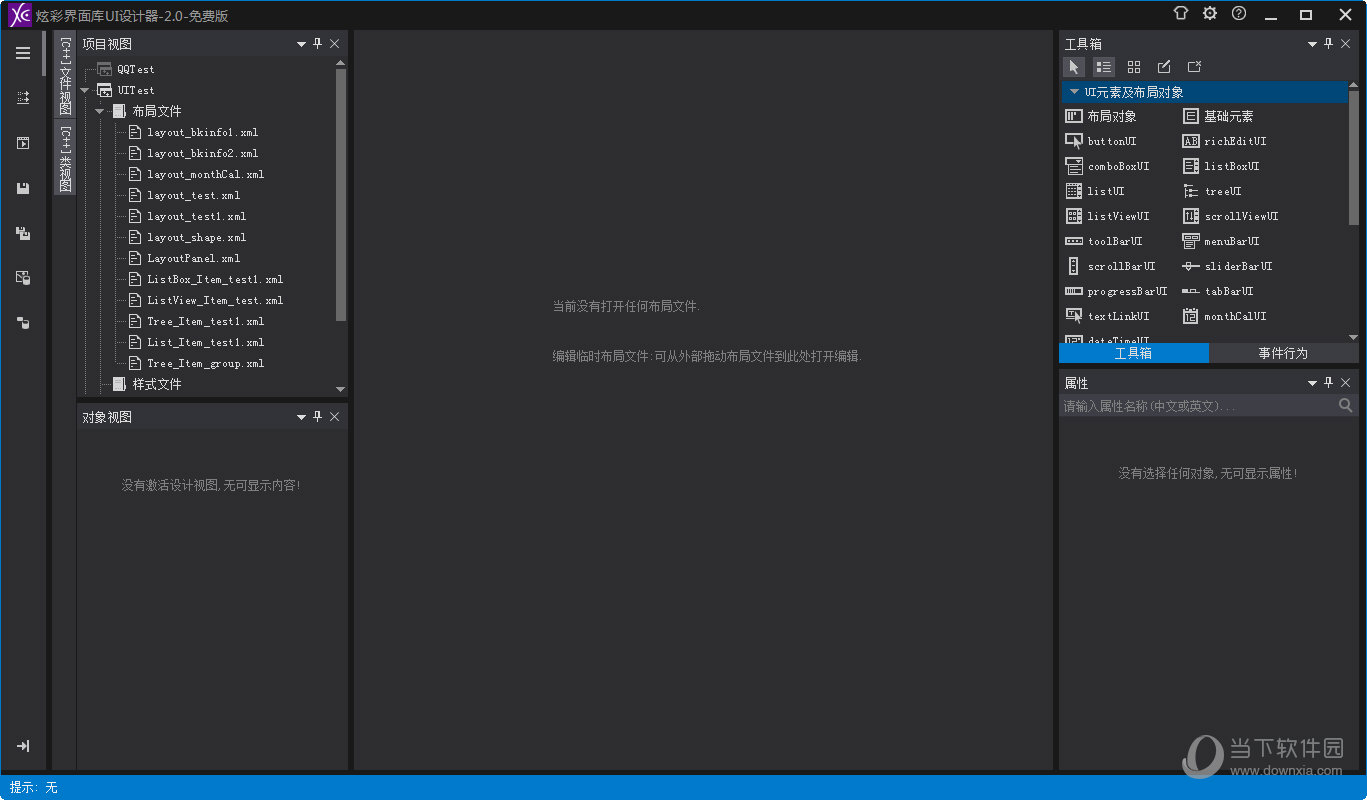
Task: Pick the monthCalUI element in toolbox
Action: 1224,316
